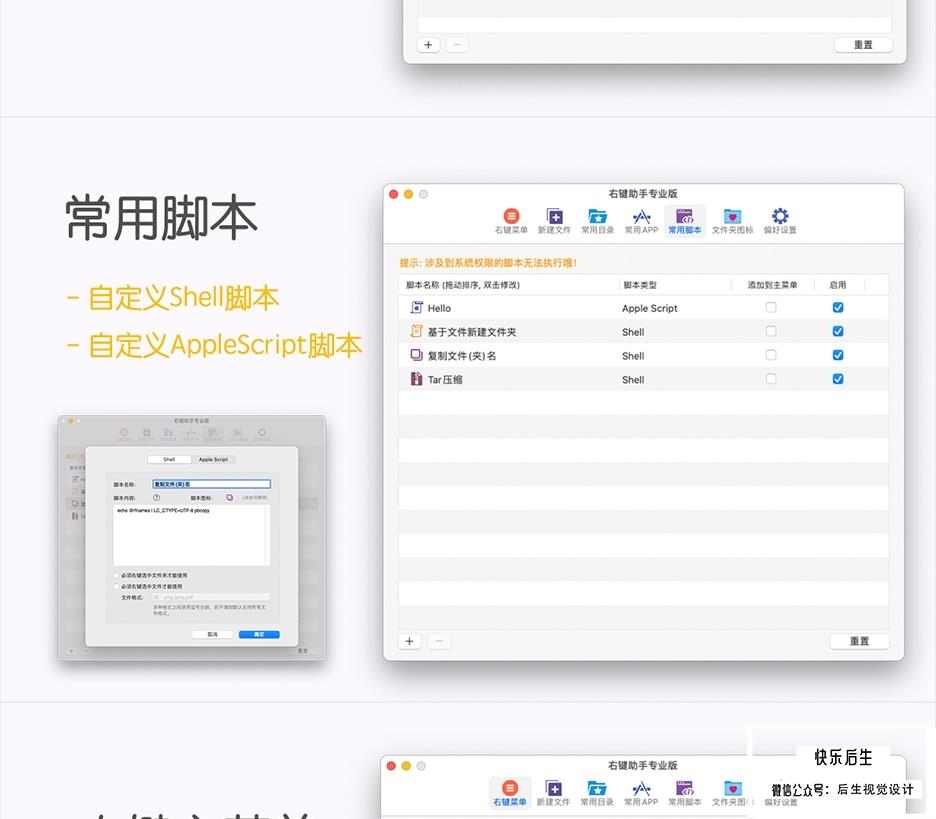
Task: Click the Tar压缩 script row icon
Action: tap(416, 379)
